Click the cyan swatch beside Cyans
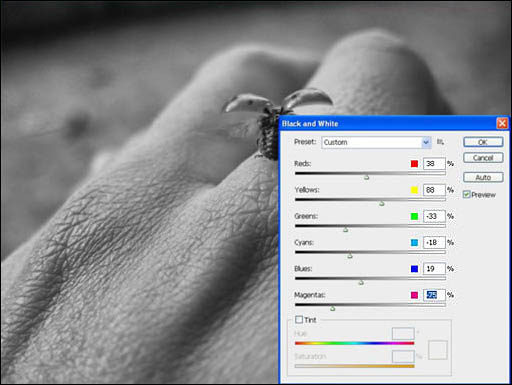 [414, 243]
